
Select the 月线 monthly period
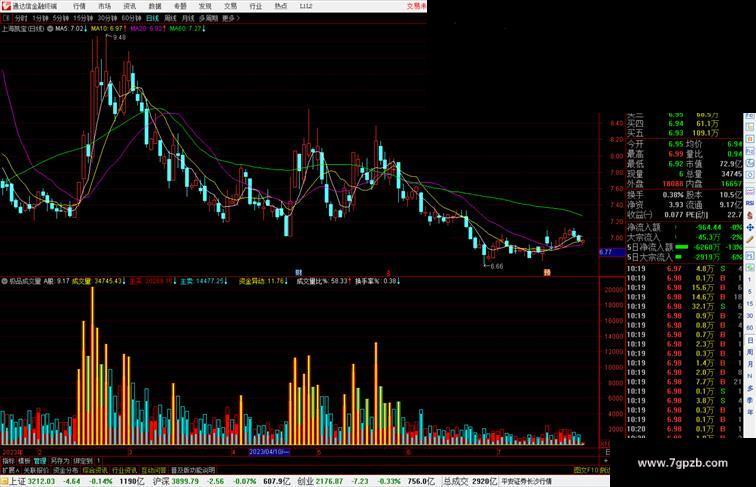[x=188, y=18]
